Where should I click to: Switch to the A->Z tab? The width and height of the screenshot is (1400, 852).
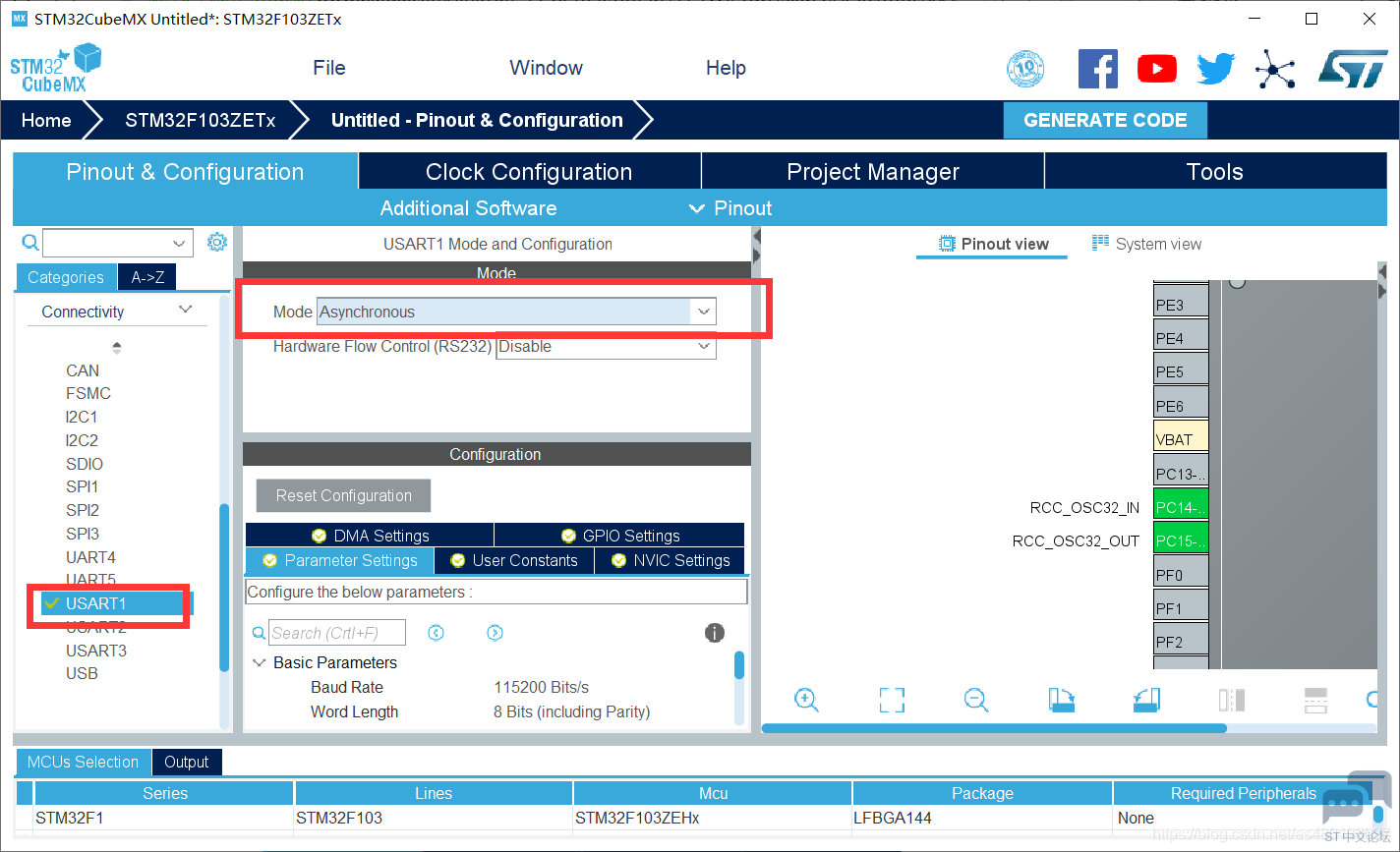click(147, 277)
